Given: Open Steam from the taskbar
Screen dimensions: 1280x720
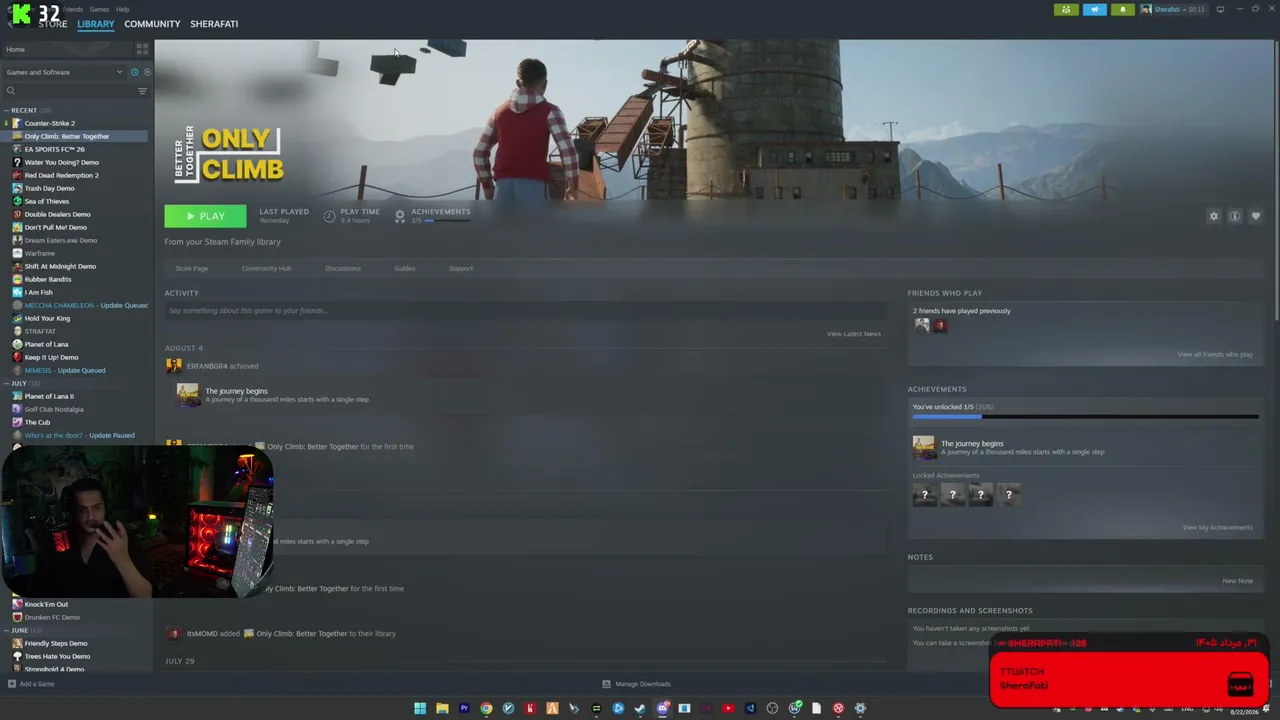Looking at the screenshot, I should (640, 708).
